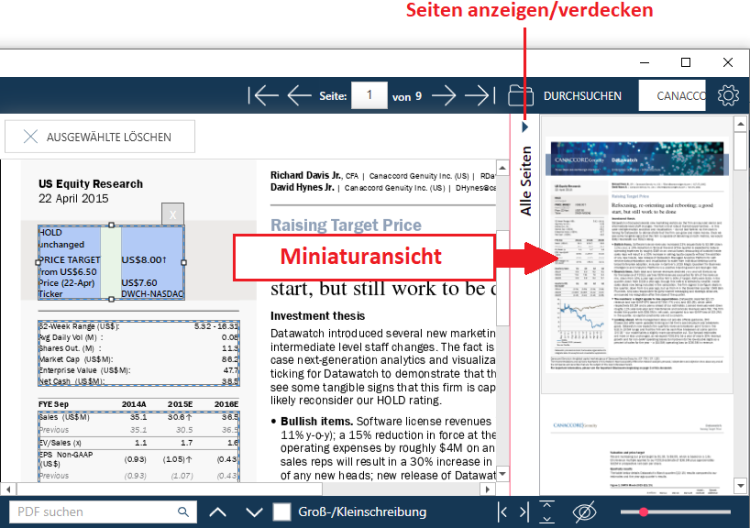
Task: Click the page number input field
Action: pyautogui.click(x=369, y=95)
